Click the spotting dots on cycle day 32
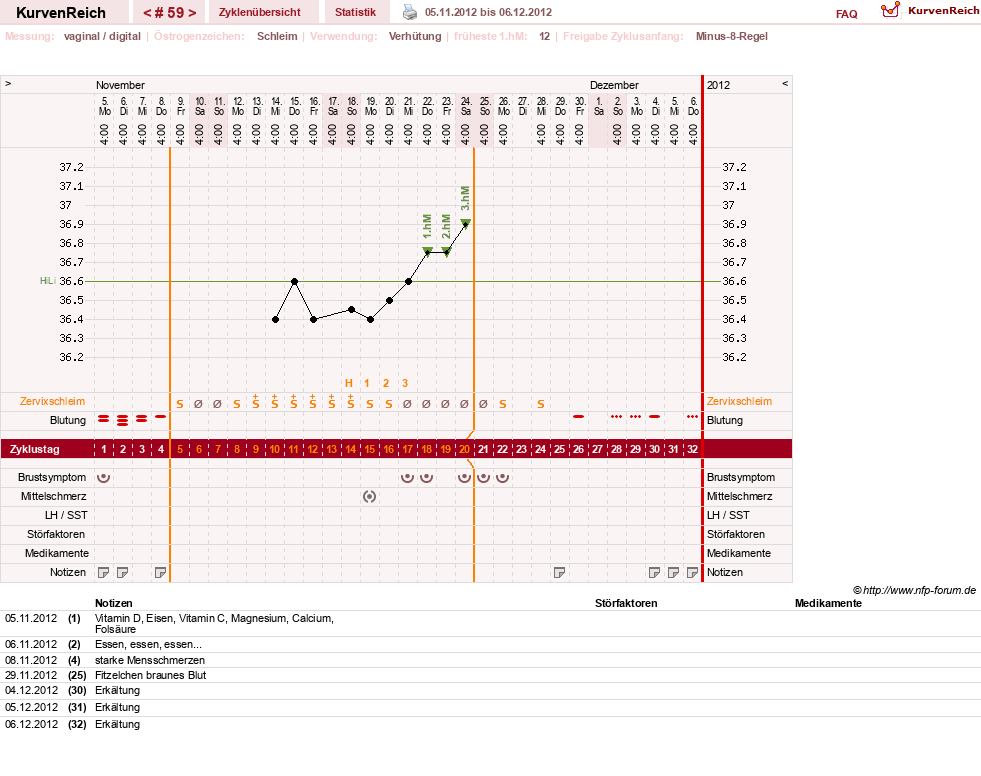The image size is (981, 776). [693, 416]
